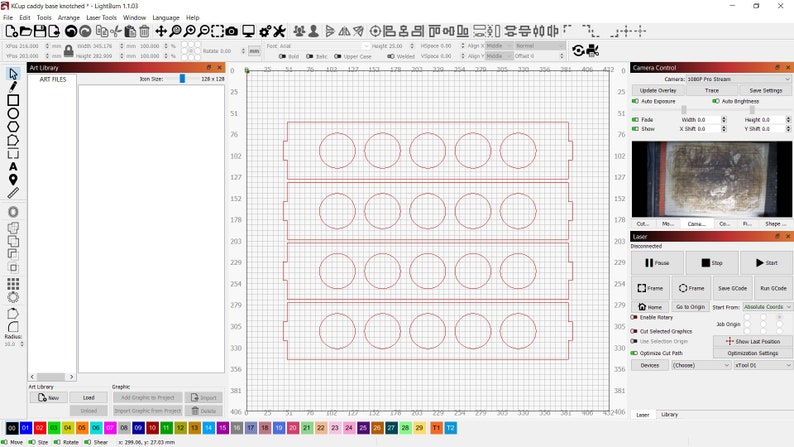
Task: Toggle the Welded text switch
Action: pos(390,56)
